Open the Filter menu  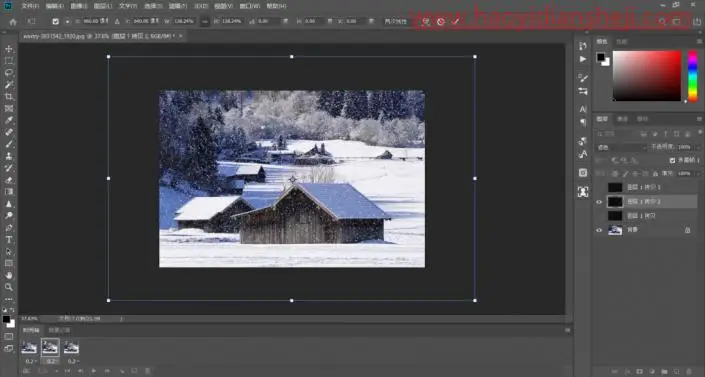tap(177, 6)
